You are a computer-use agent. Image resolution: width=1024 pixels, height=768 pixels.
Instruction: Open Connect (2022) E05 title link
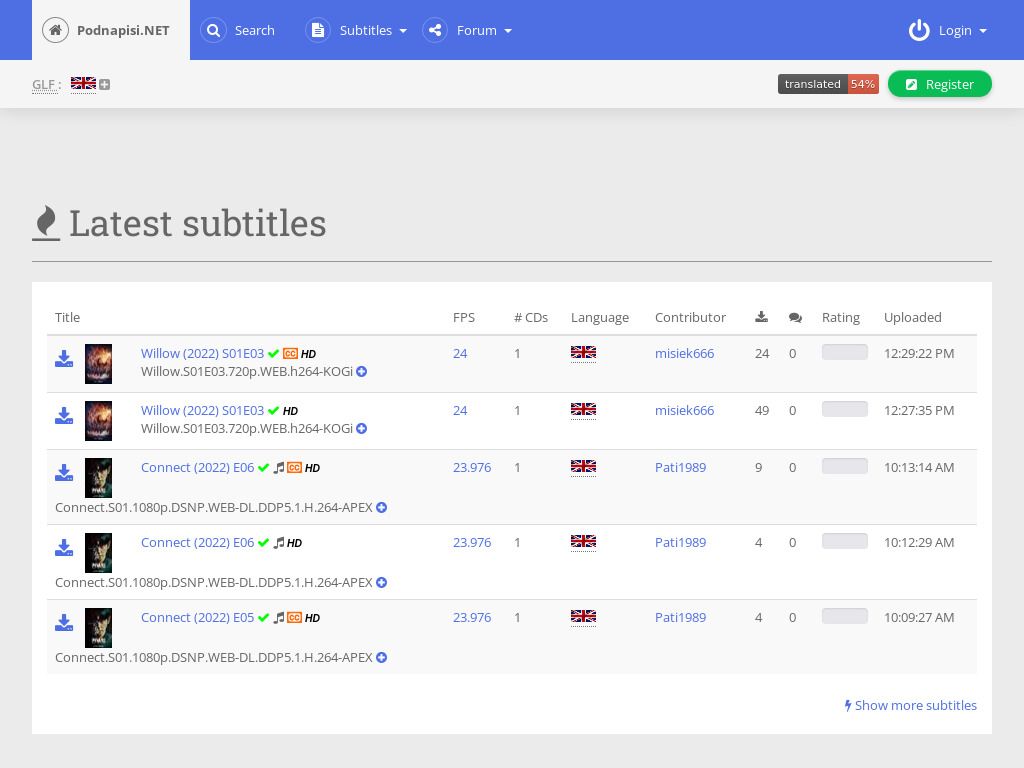197,617
